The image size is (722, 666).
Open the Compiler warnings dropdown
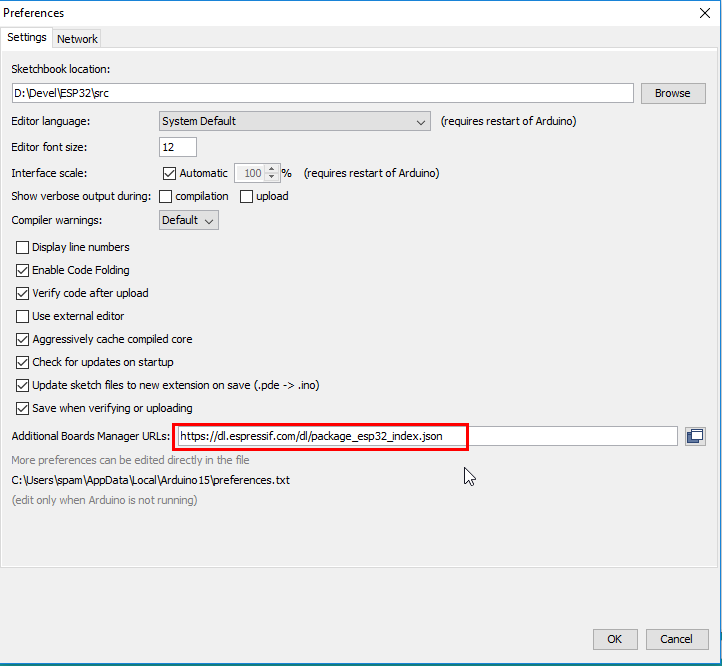click(x=189, y=220)
